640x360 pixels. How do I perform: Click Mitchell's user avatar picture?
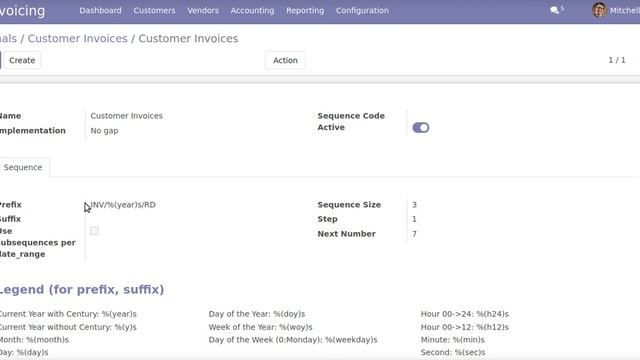tap(599, 10)
